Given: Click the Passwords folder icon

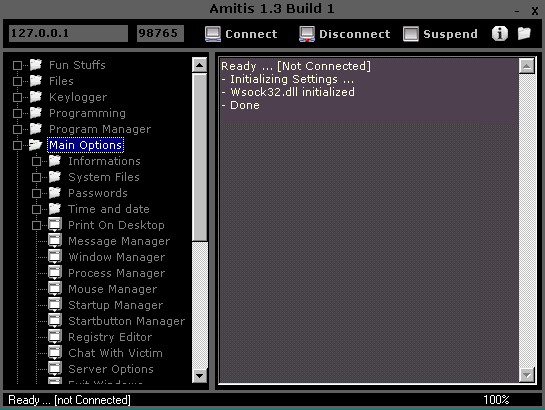Looking at the screenshot, I should pyautogui.click(x=55, y=193).
